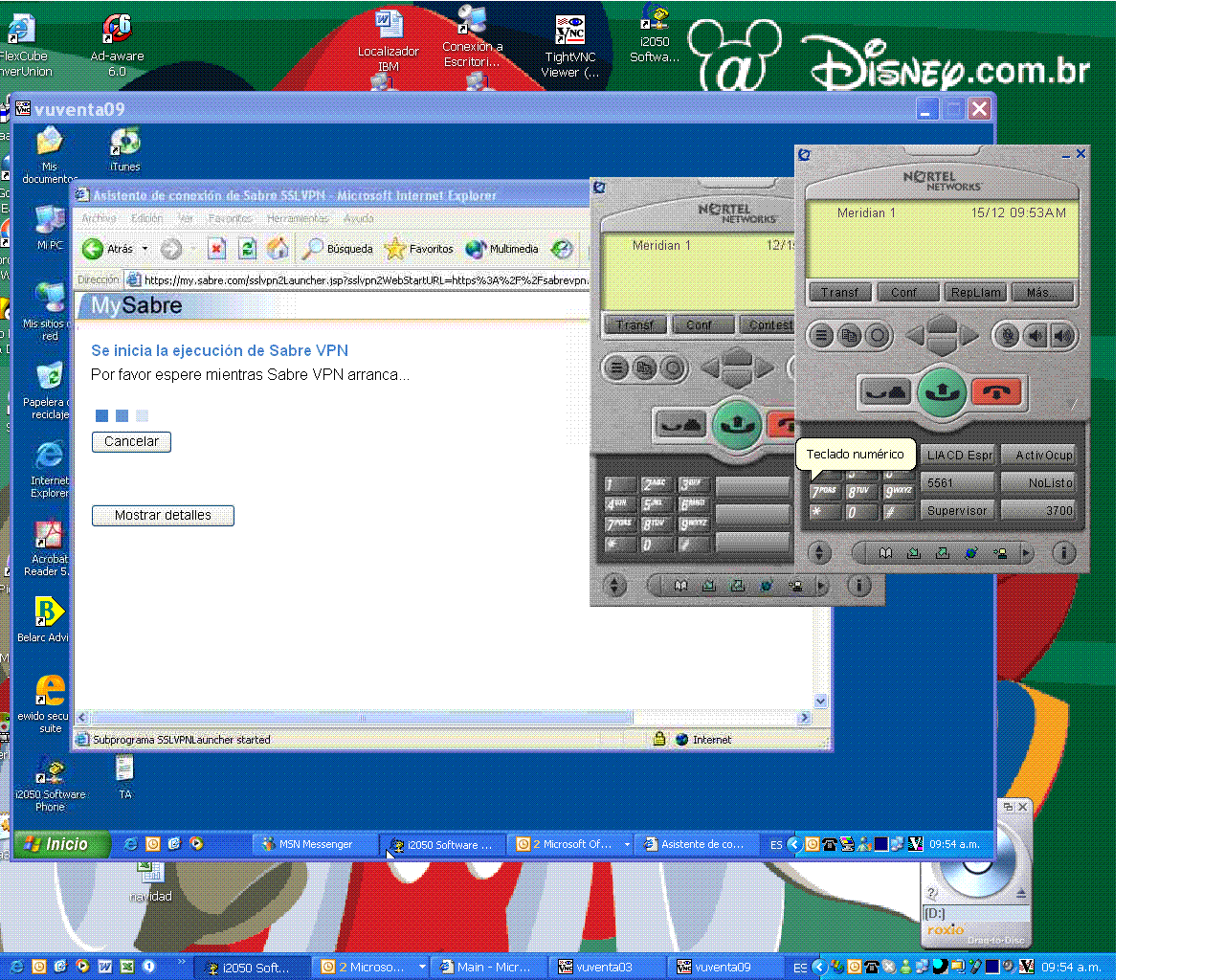This screenshot has height=980, width=1225.
Task: Expand more shortcut icons on the front softphone
Action: coord(1027,552)
